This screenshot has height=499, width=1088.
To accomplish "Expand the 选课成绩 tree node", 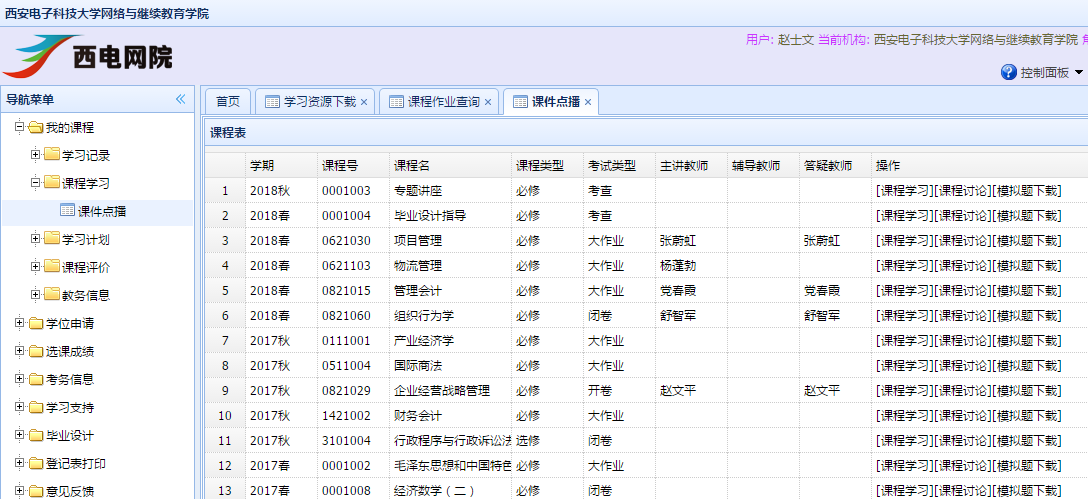I will (x=19, y=352).
